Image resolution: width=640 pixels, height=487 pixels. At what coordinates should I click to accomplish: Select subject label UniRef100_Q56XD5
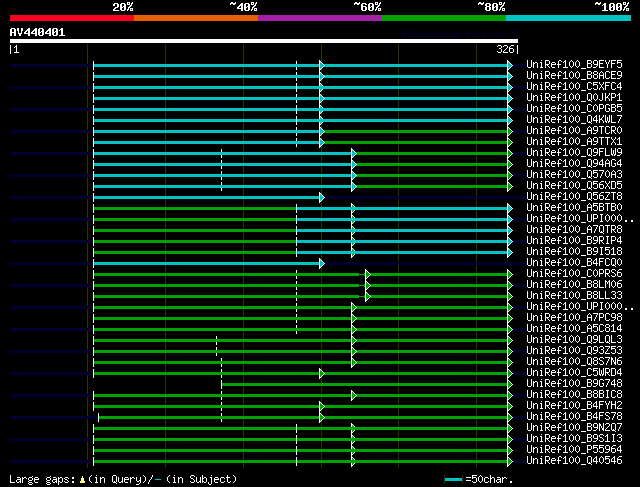pos(574,186)
